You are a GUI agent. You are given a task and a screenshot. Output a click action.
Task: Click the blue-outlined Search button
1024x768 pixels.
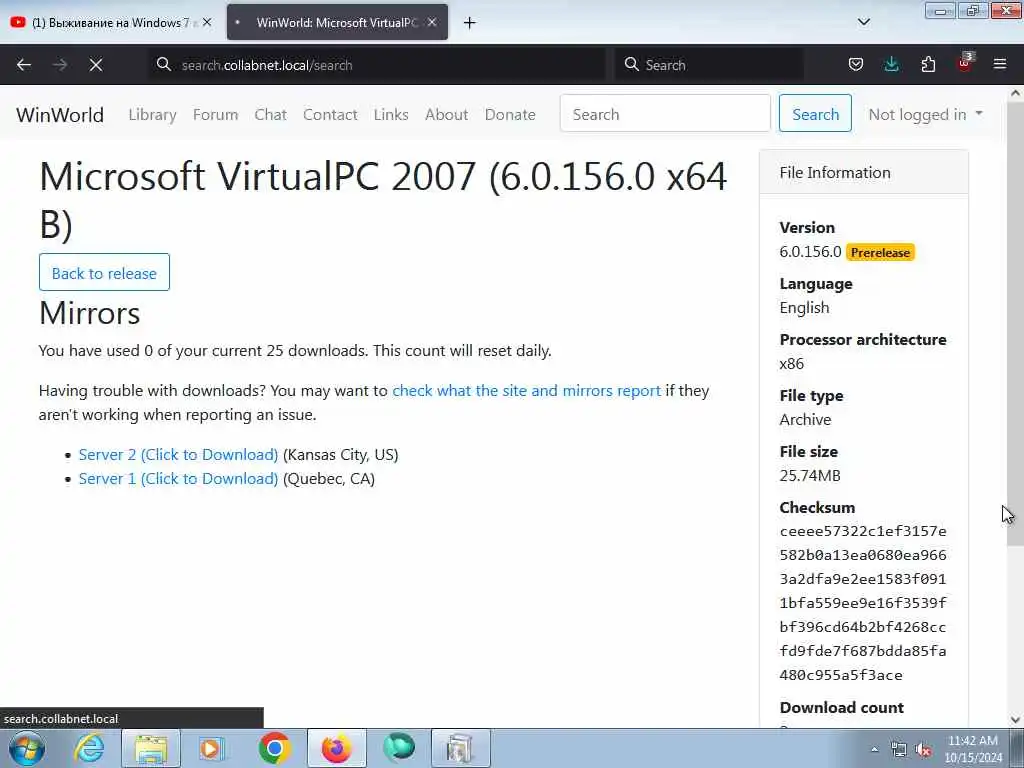(x=815, y=113)
